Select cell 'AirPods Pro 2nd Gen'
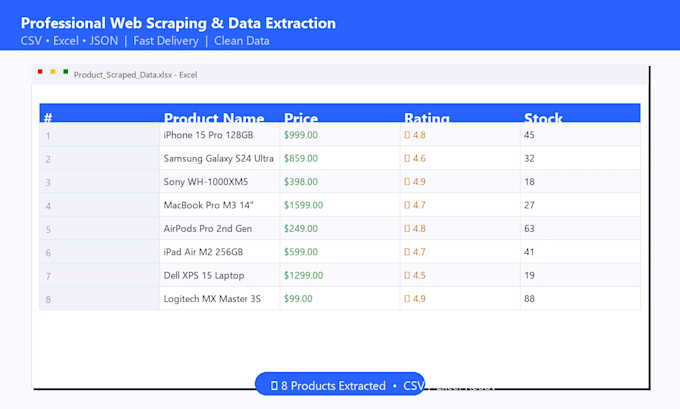The width and height of the screenshot is (680, 409). pos(219,228)
